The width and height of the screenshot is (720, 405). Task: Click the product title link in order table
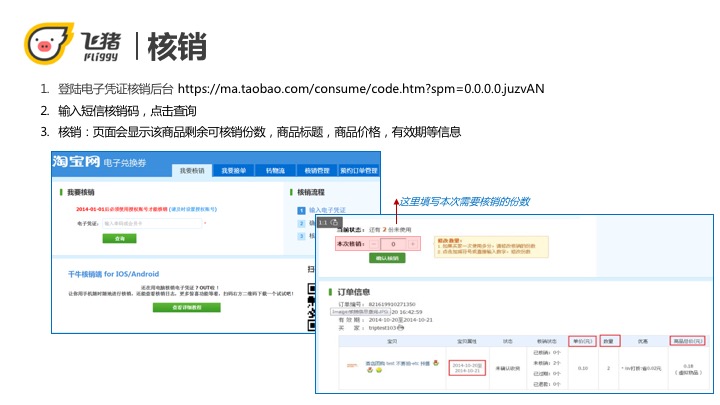(398, 363)
